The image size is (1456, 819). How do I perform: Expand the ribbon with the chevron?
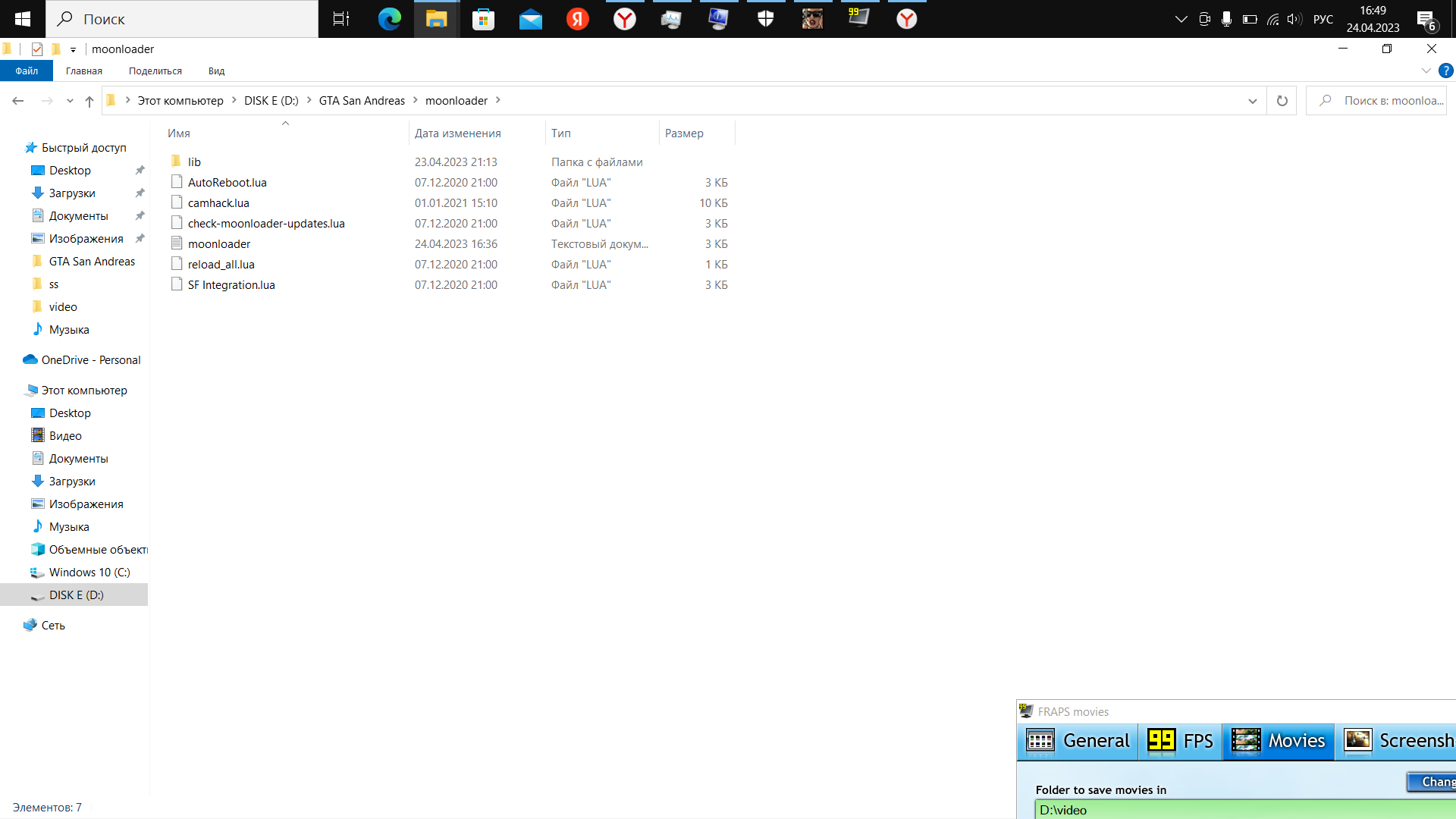click(x=1426, y=71)
